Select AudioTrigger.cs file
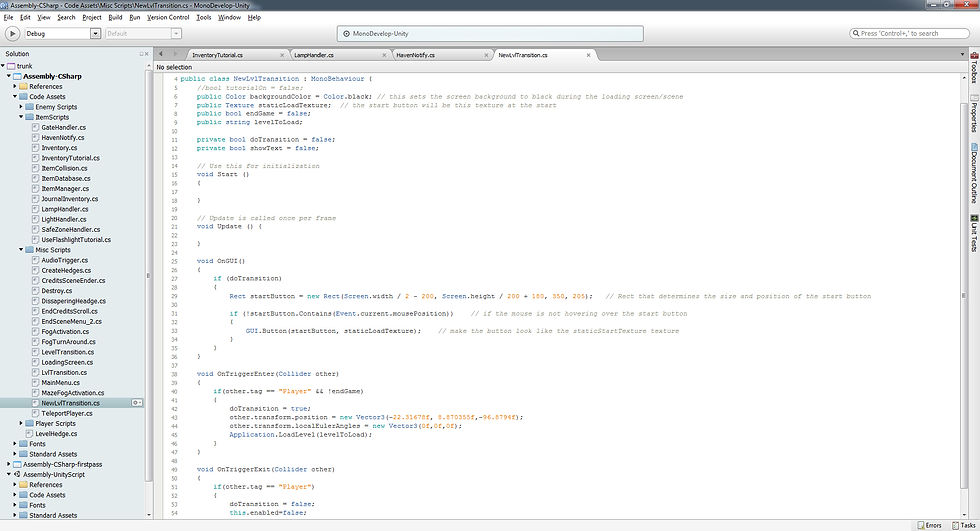The image size is (980, 531). [x=64, y=260]
